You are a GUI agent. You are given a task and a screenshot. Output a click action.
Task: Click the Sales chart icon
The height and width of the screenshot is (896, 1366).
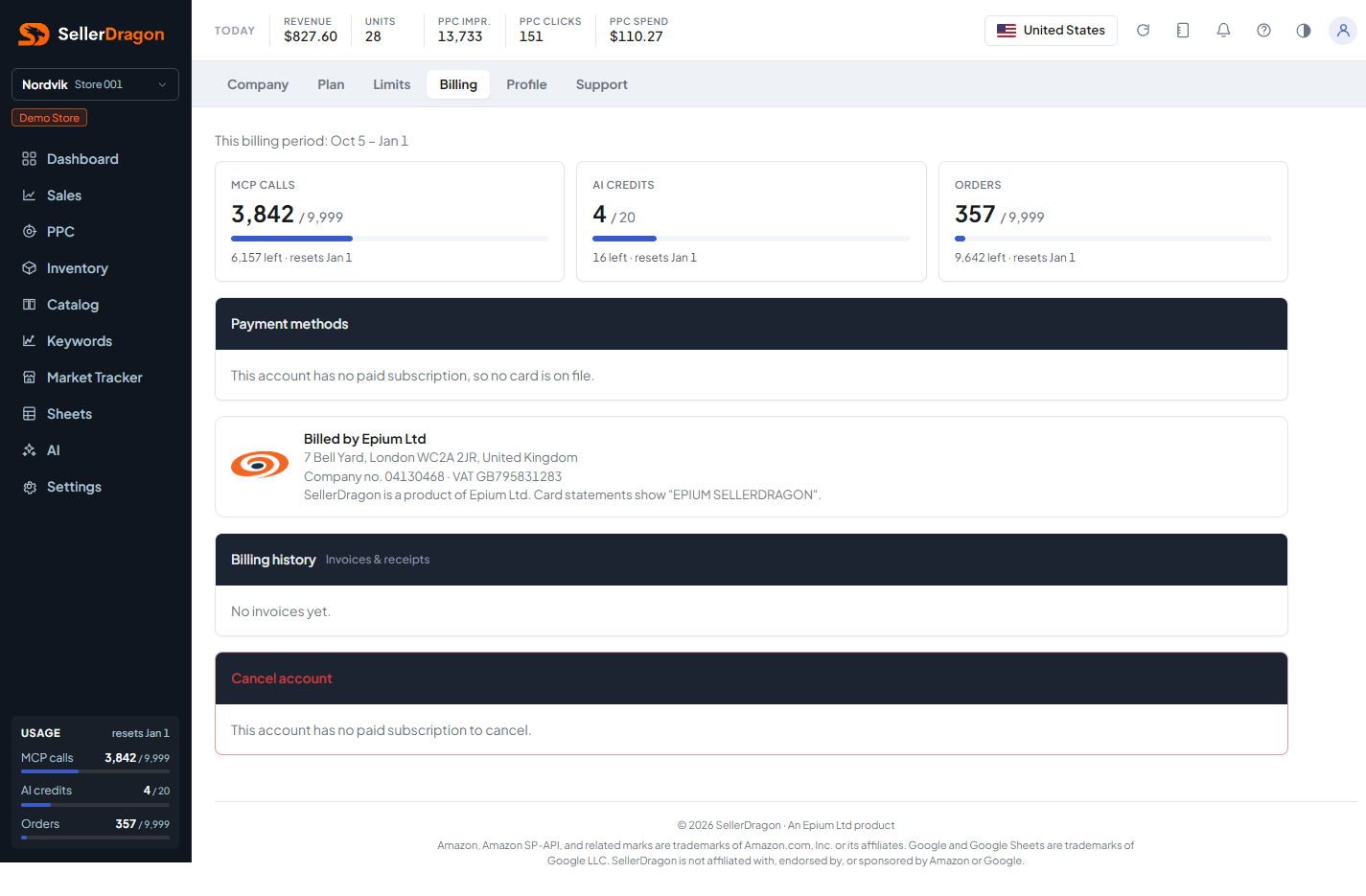30,195
